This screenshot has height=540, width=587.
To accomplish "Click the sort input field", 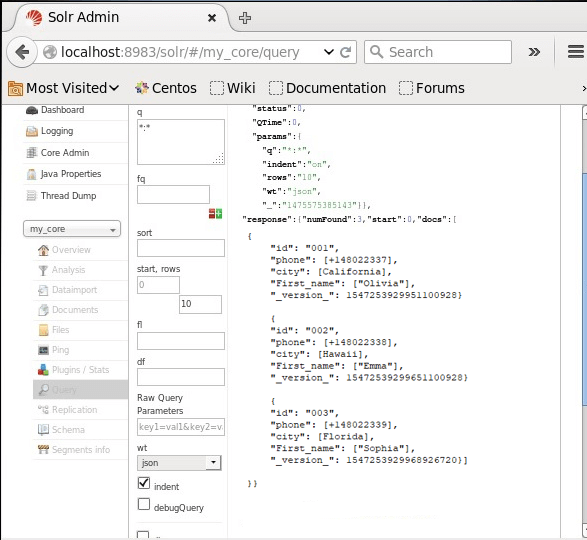I will 181,248.
